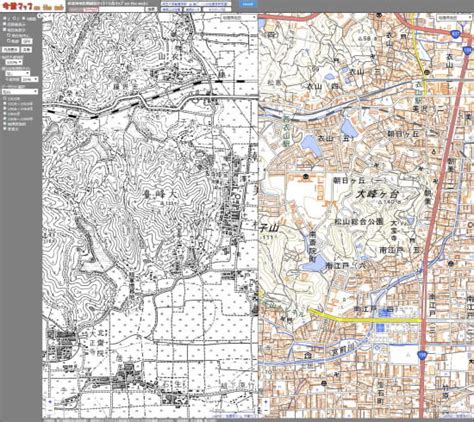Click the wide link at the top of the header
This screenshot has width=474, height=422.
(196, 4)
